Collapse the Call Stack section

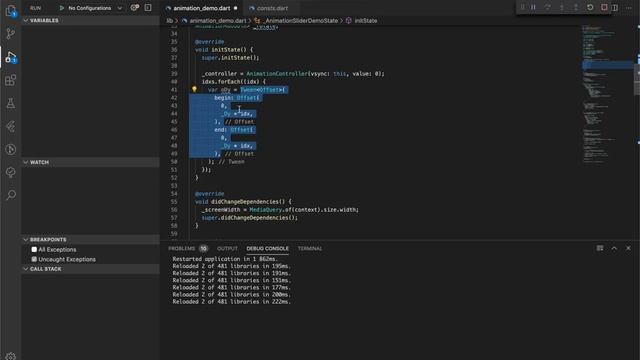pyautogui.click(x=91, y=269)
